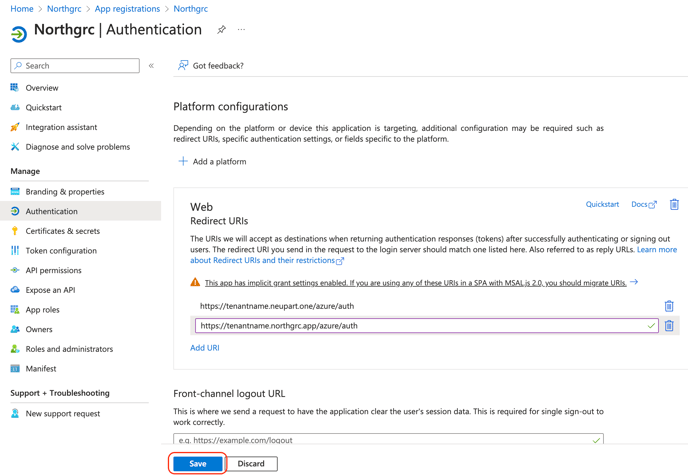Open the Web Quickstart link
Image resolution: width=688 pixels, height=475 pixels.
[x=602, y=204]
